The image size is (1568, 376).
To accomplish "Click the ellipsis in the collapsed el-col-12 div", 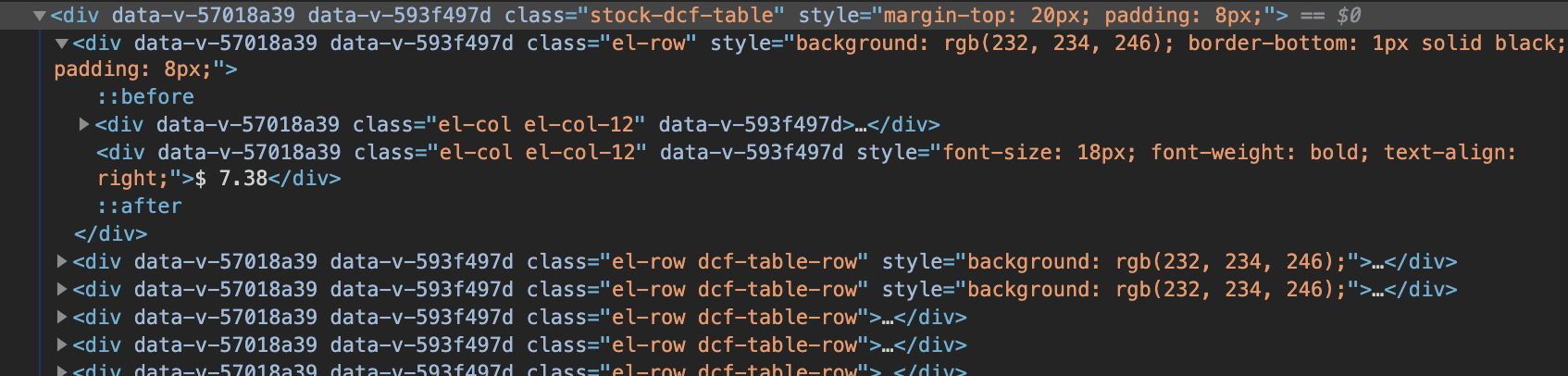I will [x=861, y=125].
